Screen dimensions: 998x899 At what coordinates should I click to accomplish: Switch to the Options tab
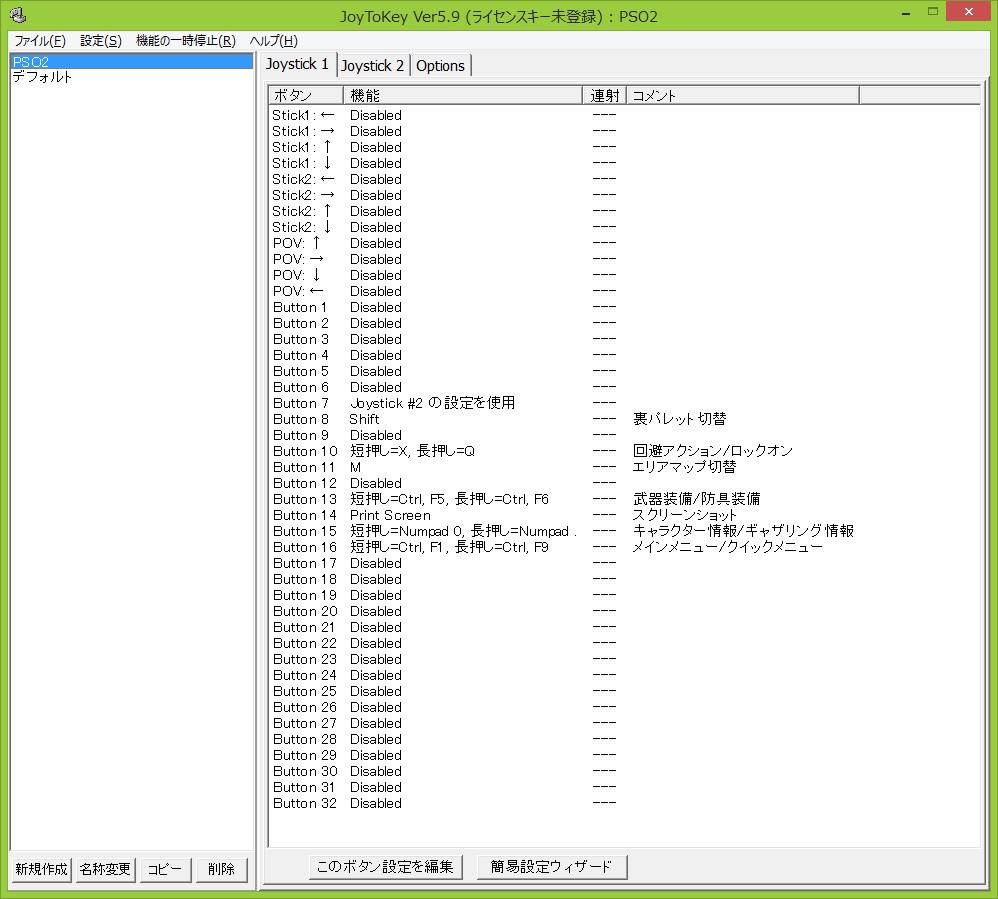pos(440,66)
